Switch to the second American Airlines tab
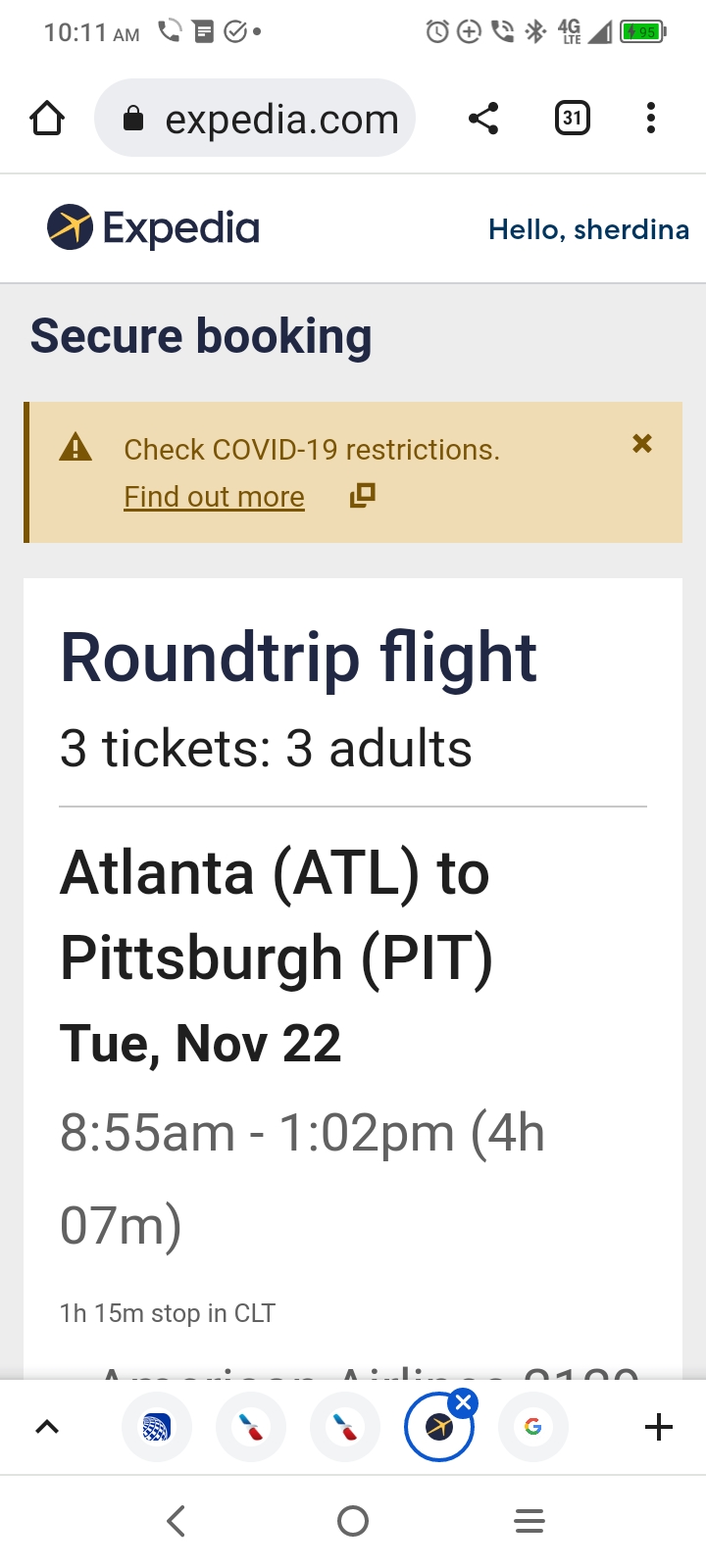This screenshot has height=1568, width=706. 345,1427
